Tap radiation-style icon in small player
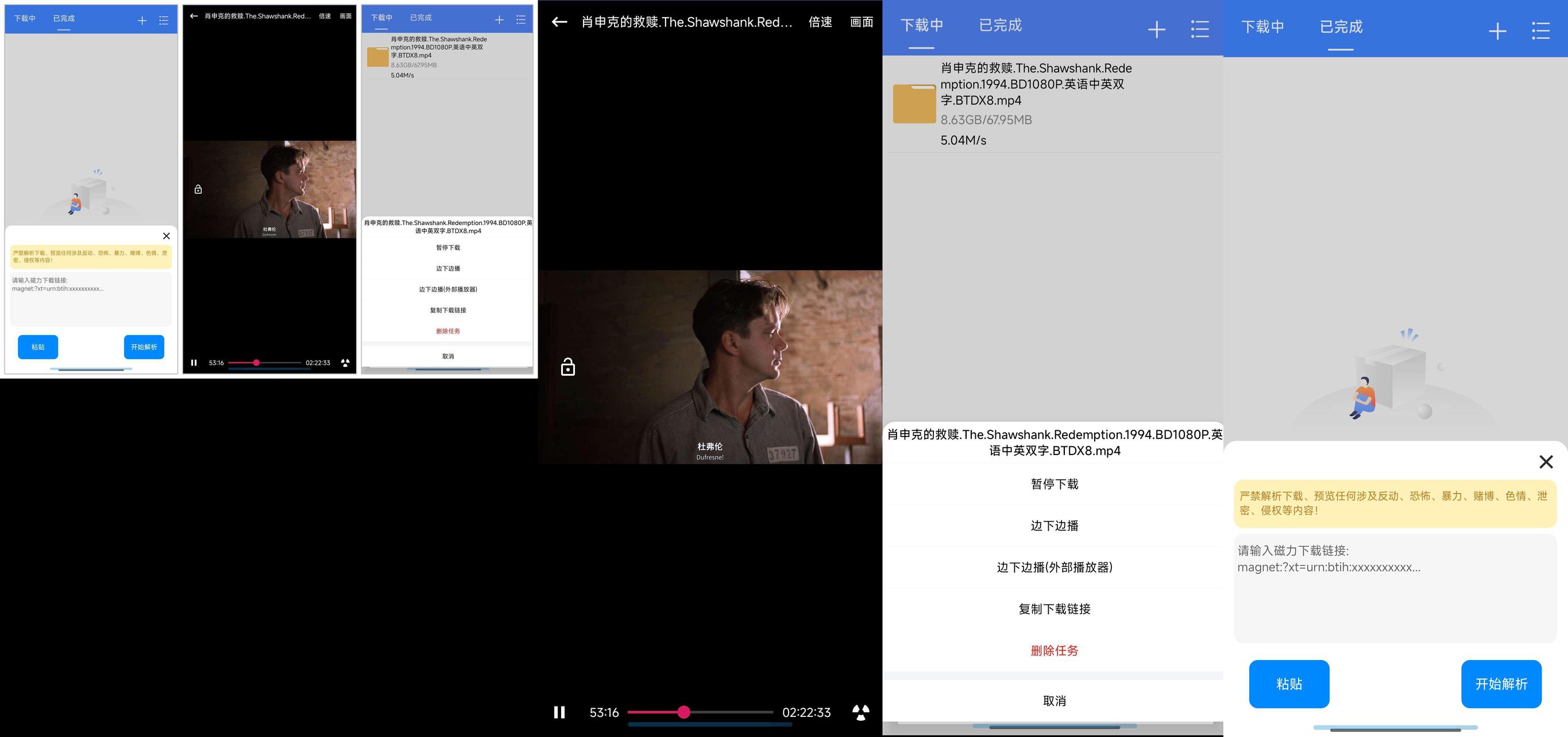Image resolution: width=1568 pixels, height=737 pixels. click(345, 362)
